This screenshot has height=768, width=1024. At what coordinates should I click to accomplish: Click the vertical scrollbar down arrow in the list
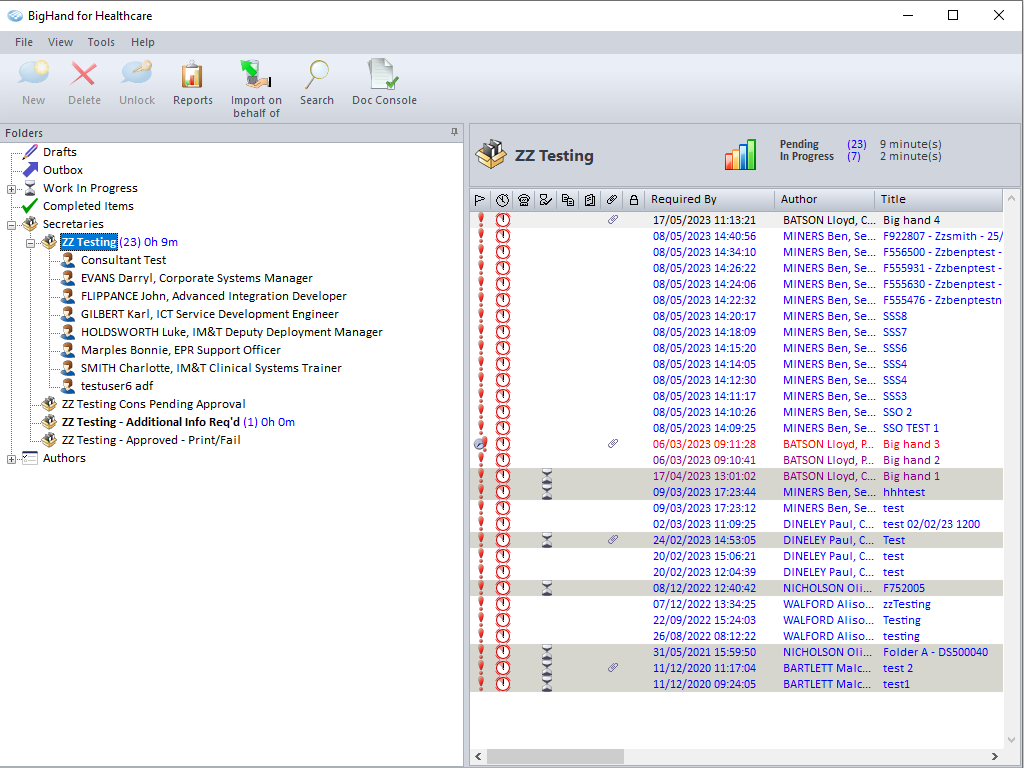tap(1012, 740)
